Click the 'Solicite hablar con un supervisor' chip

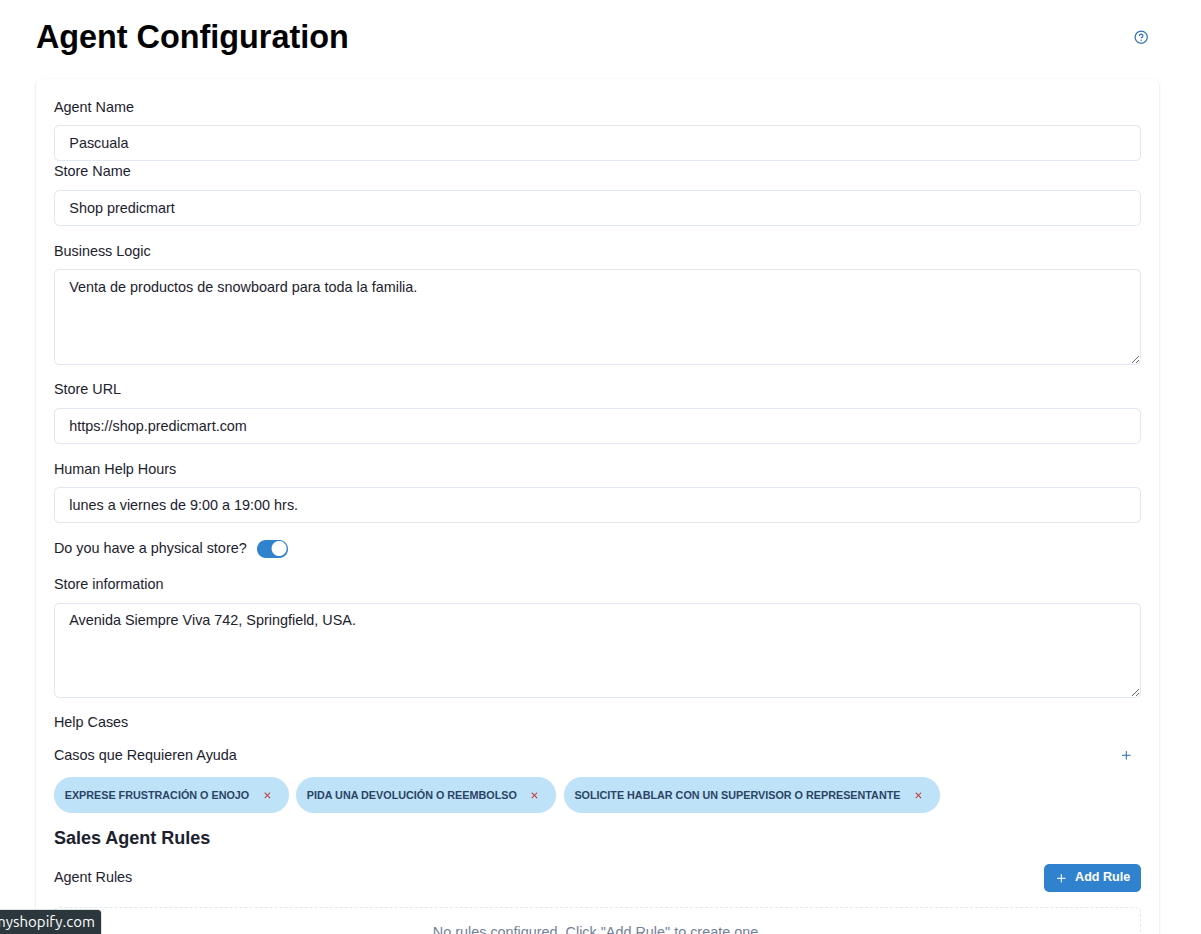736,796
